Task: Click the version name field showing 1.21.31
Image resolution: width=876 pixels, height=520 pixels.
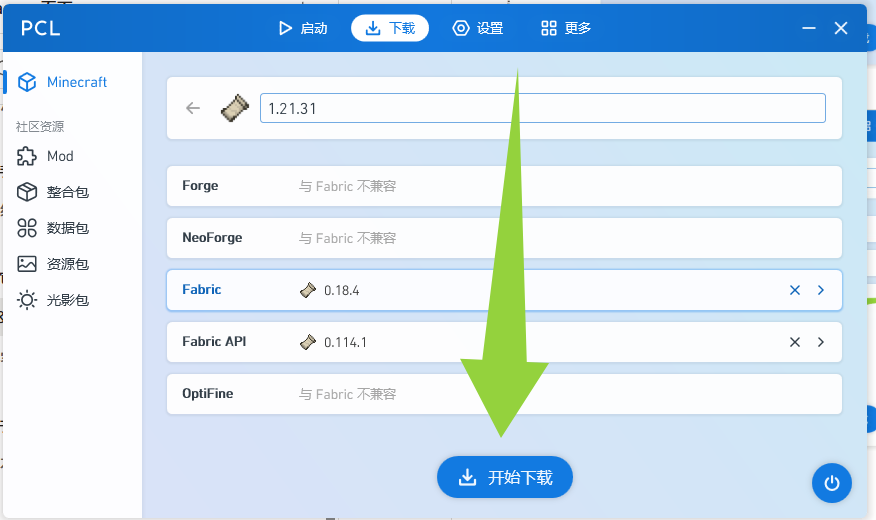Action: (542, 108)
